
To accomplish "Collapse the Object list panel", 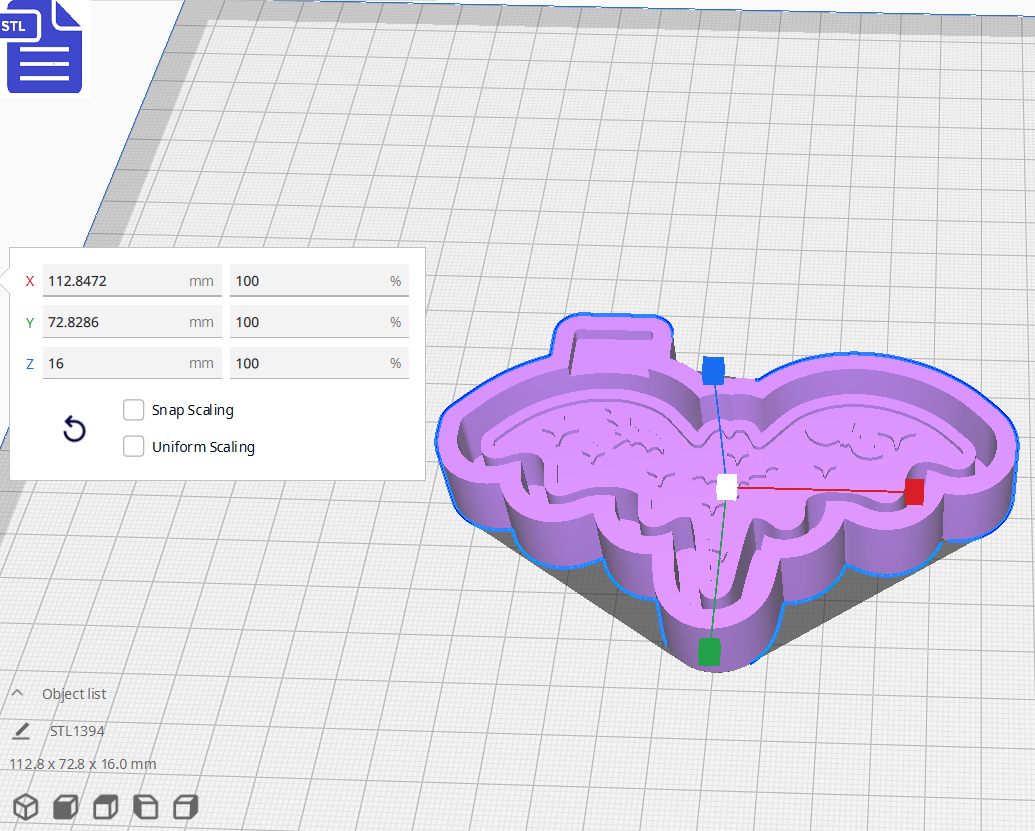I will pos(18,694).
